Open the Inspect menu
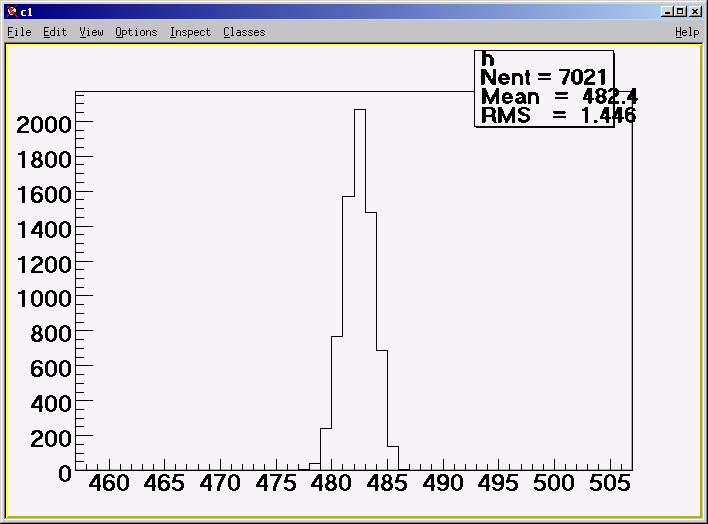This screenshot has height=524, width=708. coord(190,32)
